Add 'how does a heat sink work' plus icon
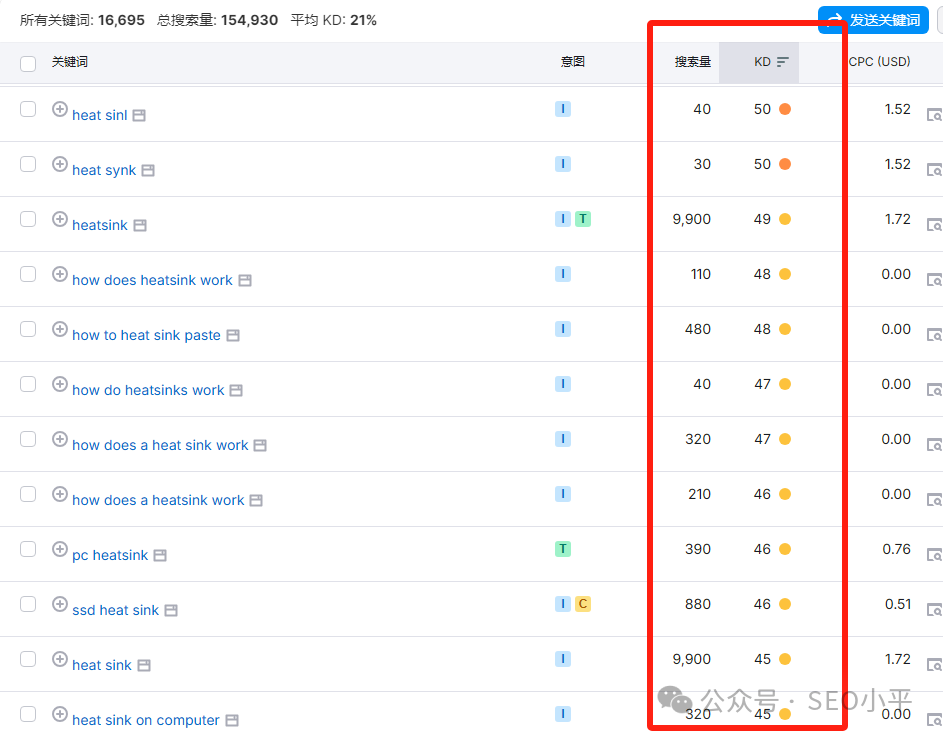943x739 pixels. 60,439
